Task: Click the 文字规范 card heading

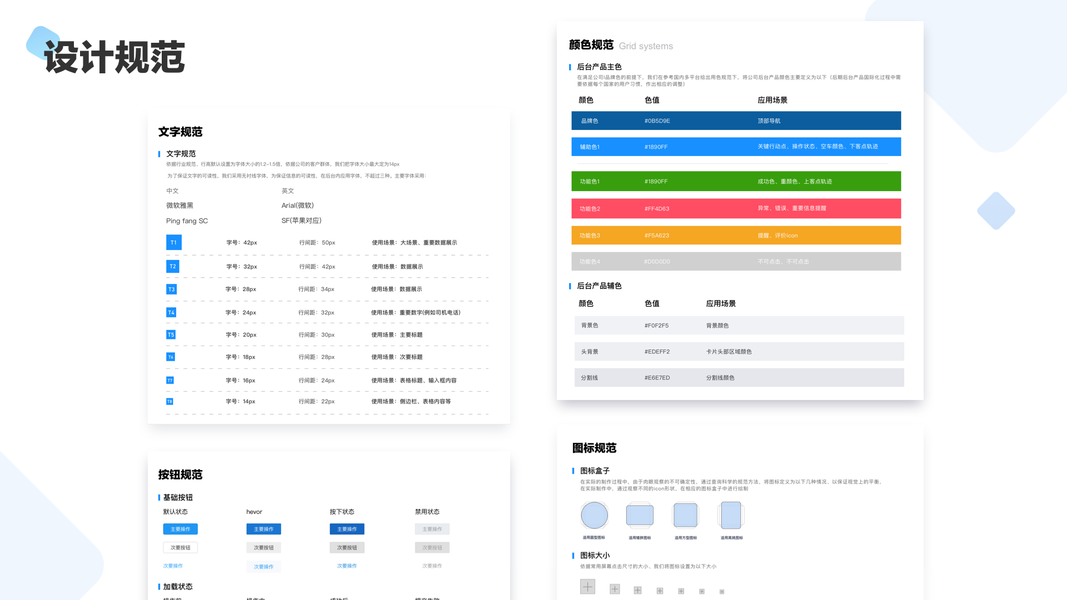Action: click(x=180, y=131)
